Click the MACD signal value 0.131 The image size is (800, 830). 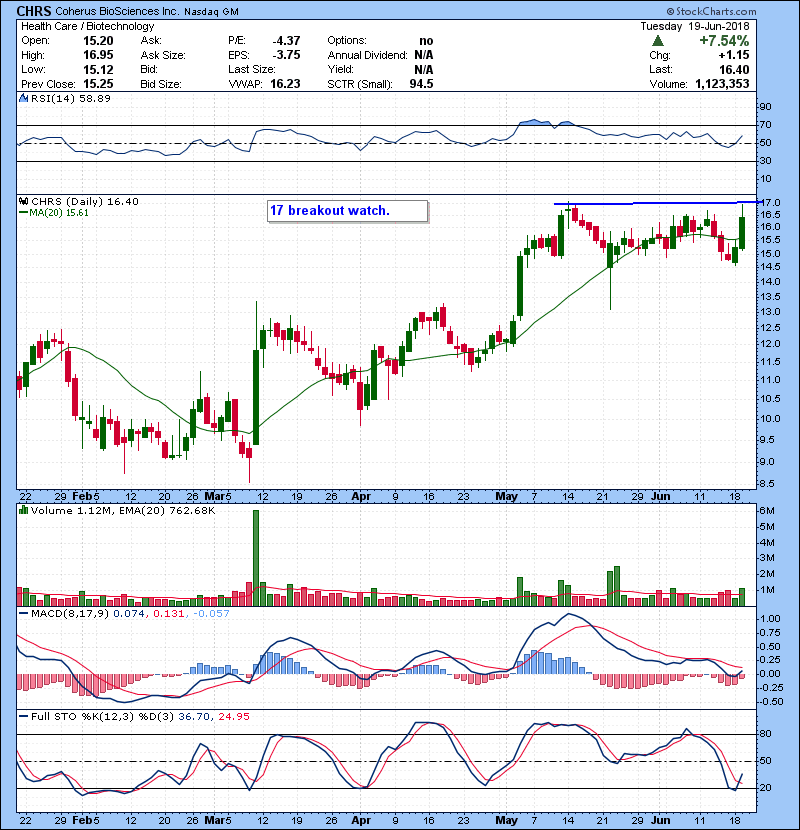[169, 614]
